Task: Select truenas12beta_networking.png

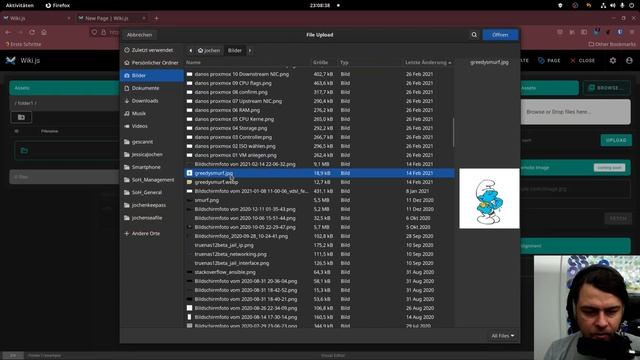Action: tap(319, 254)
